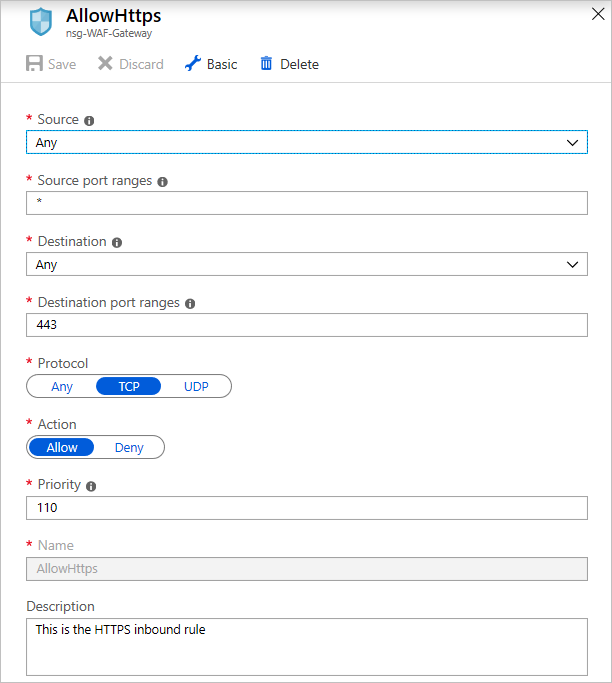Click the NSG shield icon beside AllowHttps
This screenshot has width=612, height=683.
41,22
